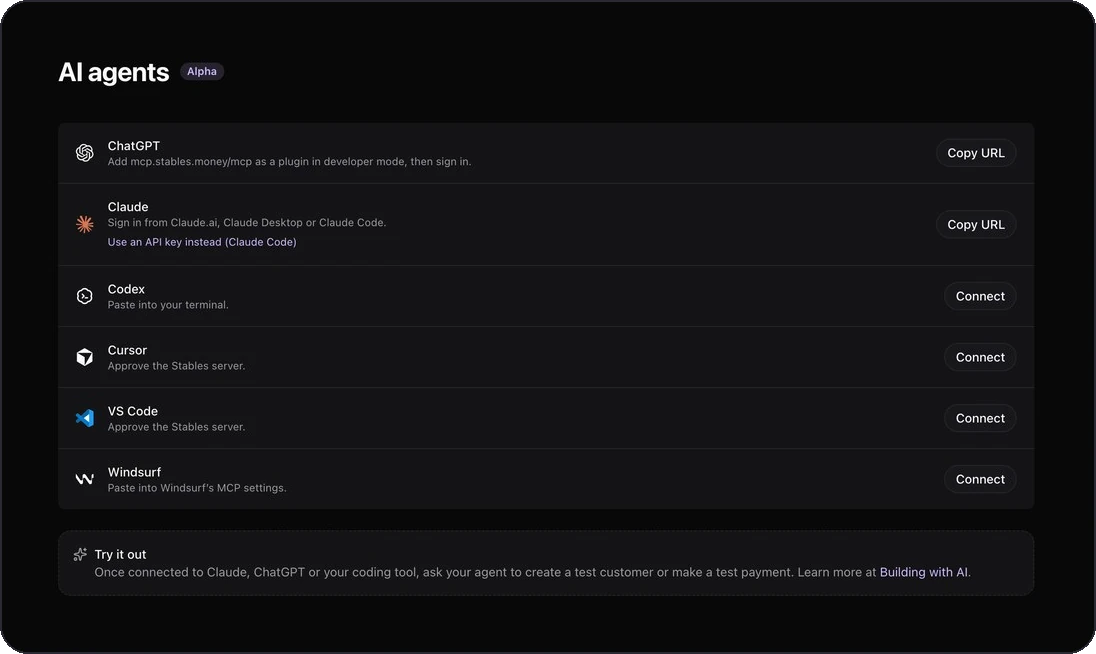Open the Building with AI link

[923, 572]
